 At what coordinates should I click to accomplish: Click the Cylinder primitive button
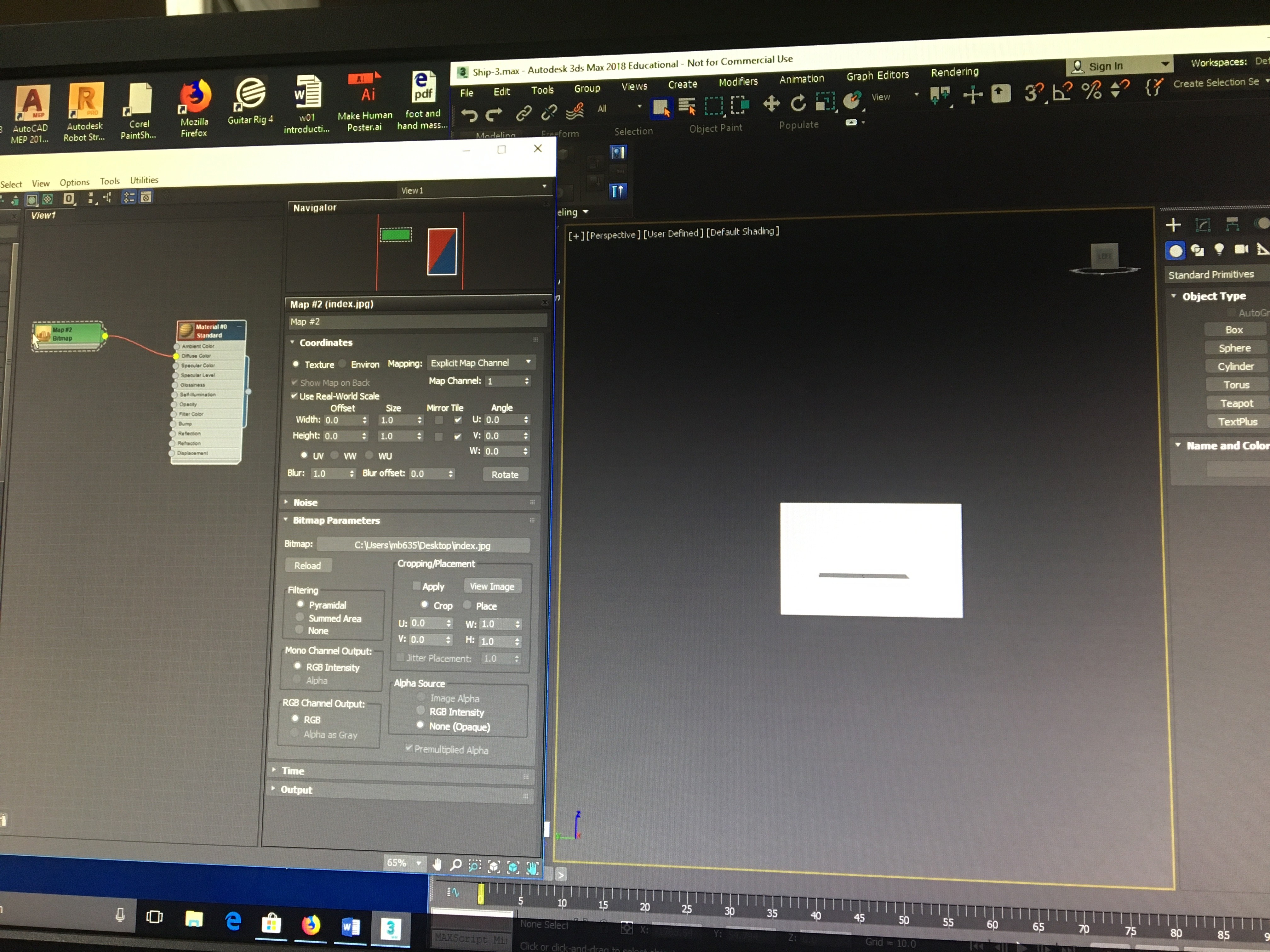coord(1236,366)
